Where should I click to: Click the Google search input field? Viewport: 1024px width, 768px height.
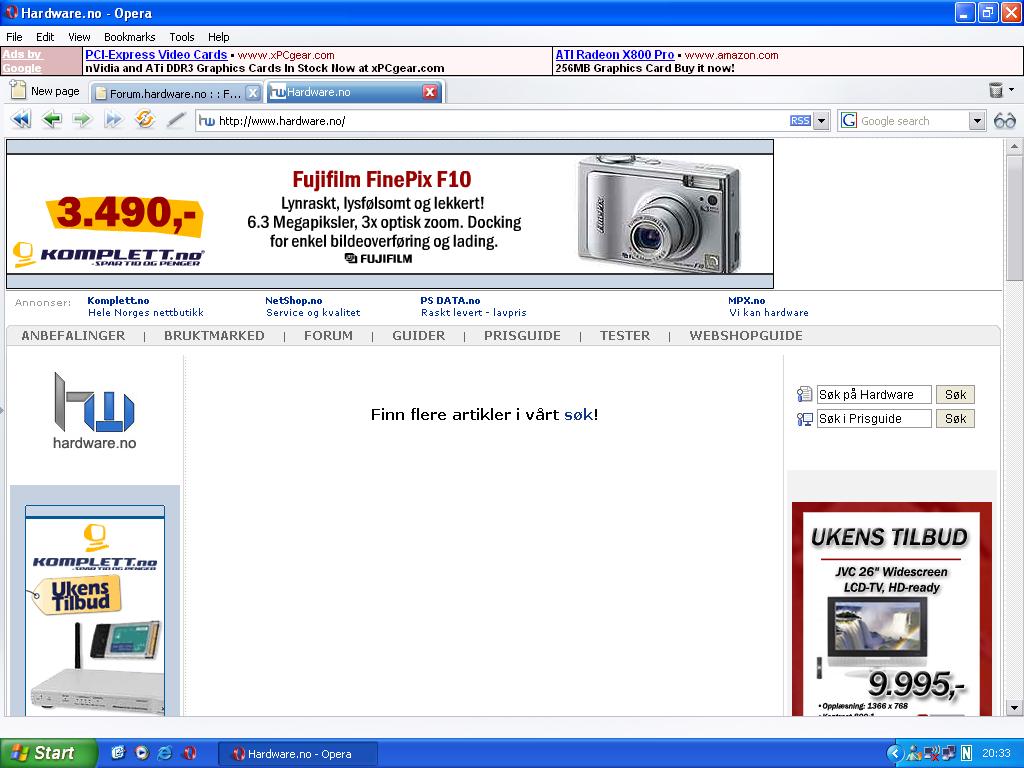point(912,121)
